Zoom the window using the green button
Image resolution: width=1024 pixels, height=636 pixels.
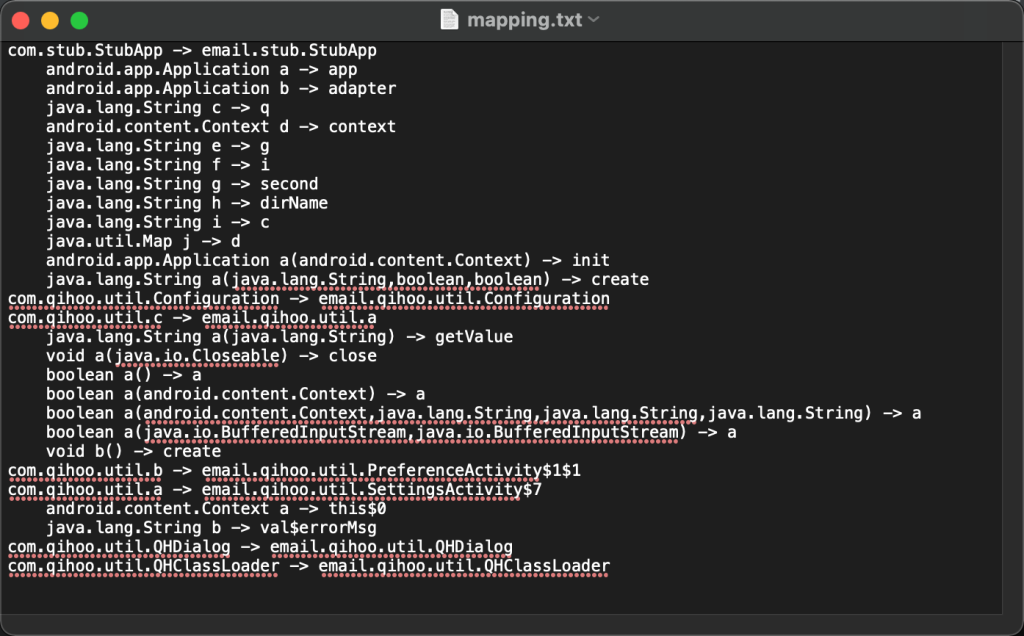[79, 20]
